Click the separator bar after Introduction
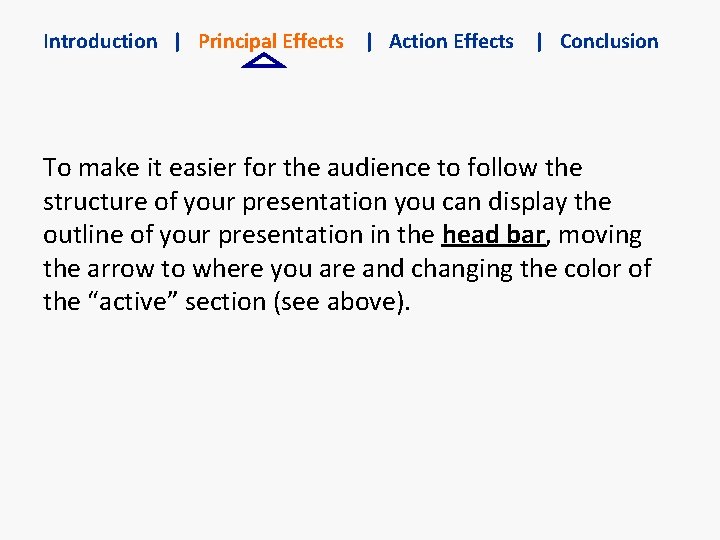This screenshot has height=540, width=720. point(177,42)
